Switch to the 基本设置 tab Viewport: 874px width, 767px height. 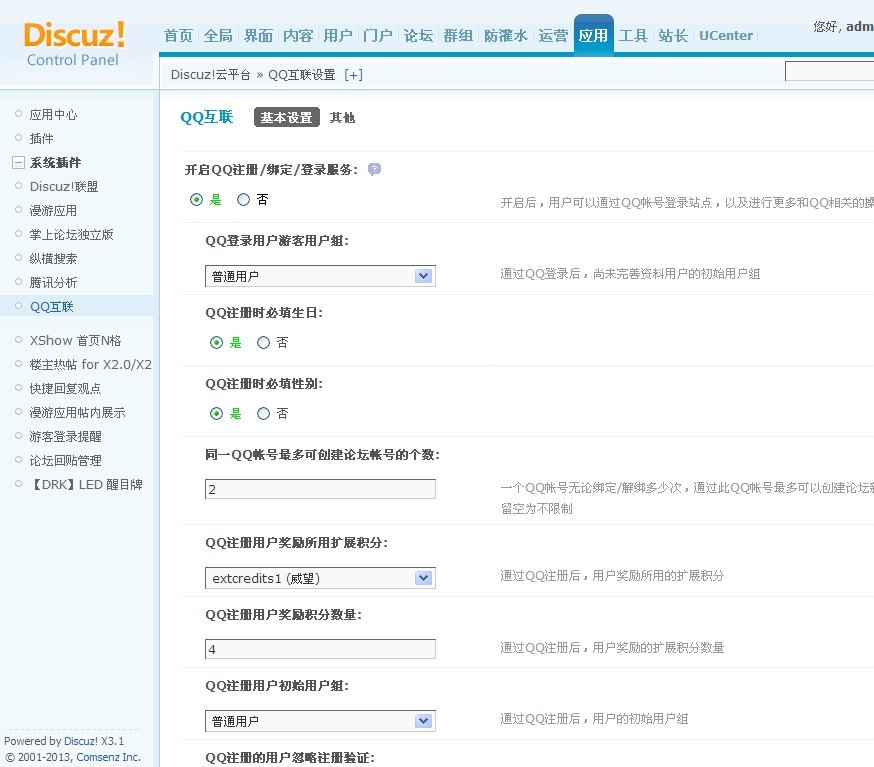click(287, 117)
